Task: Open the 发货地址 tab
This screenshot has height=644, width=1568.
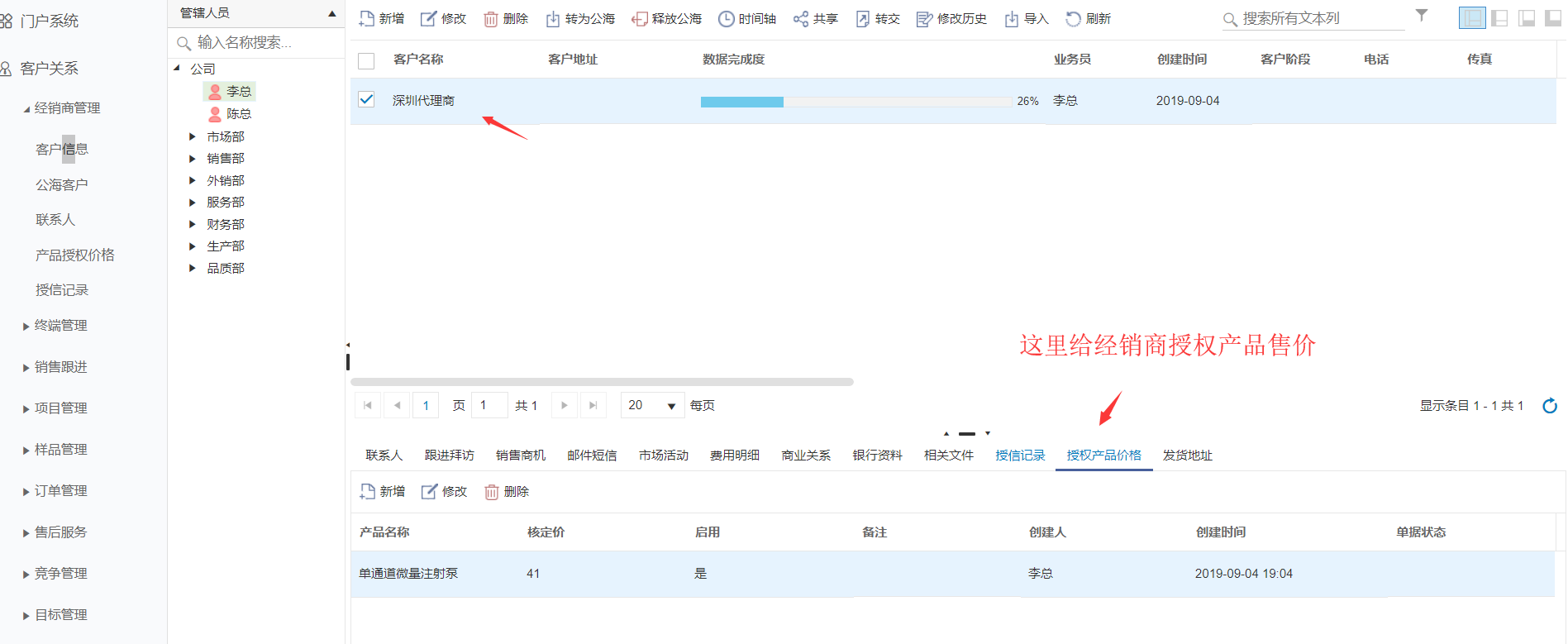Action: click(1187, 456)
